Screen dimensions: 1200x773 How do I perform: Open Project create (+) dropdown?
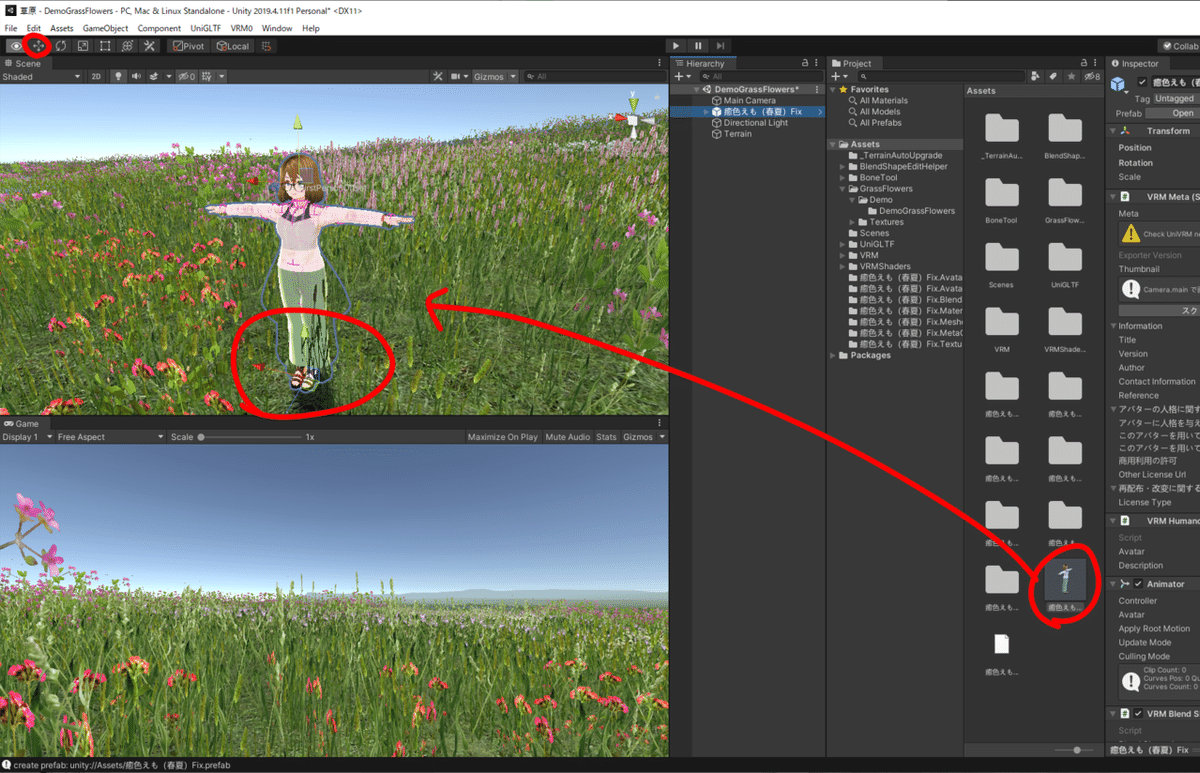pyautogui.click(x=839, y=76)
